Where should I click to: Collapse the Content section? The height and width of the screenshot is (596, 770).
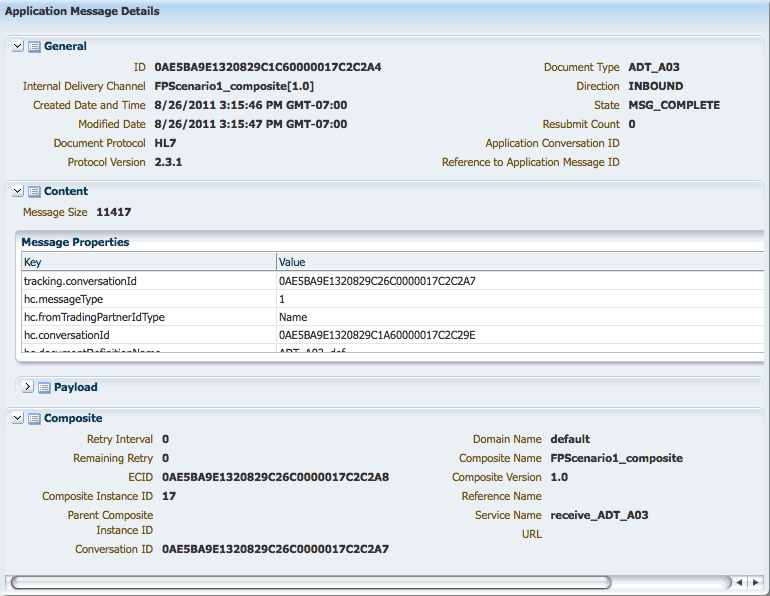click(18, 191)
